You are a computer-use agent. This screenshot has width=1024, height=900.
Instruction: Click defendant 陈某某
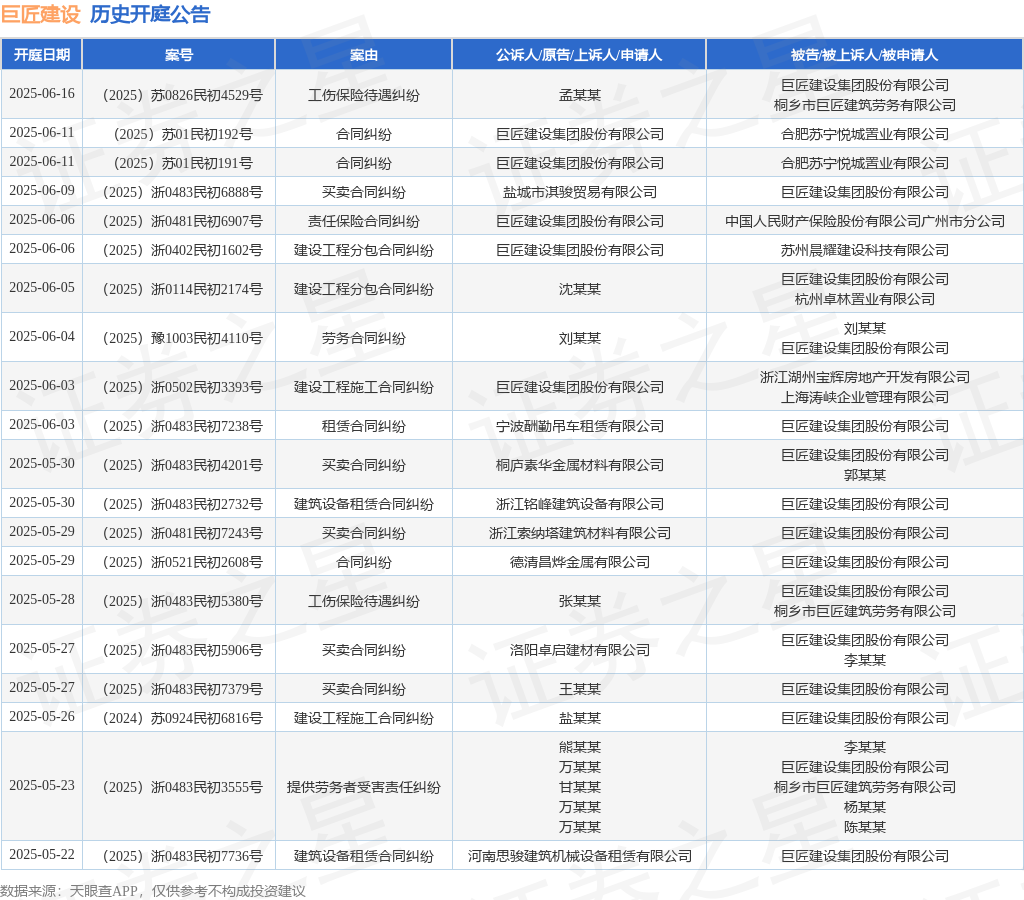(865, 827)
